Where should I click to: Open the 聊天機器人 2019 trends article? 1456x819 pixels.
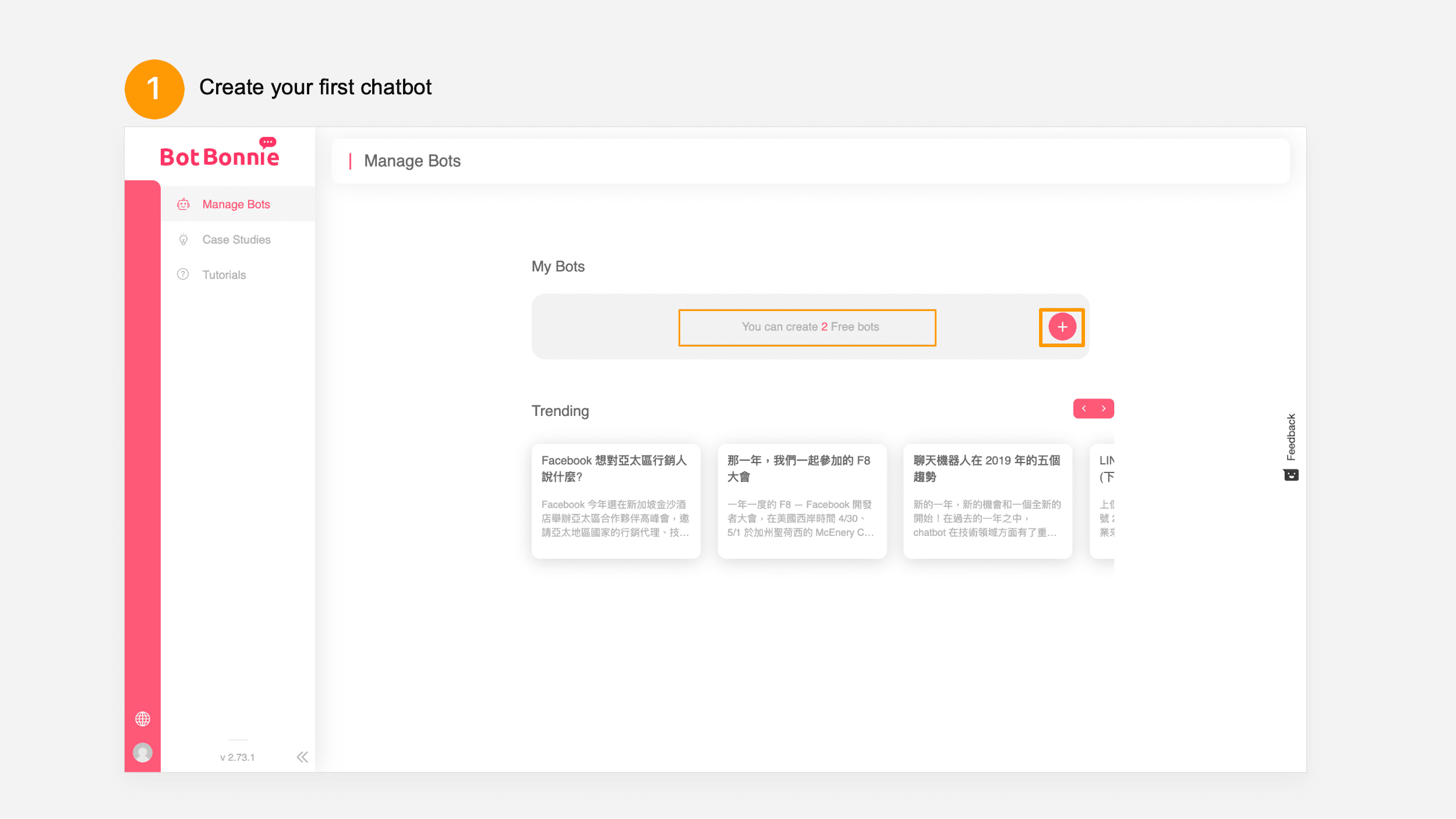[x=987, y=501]
